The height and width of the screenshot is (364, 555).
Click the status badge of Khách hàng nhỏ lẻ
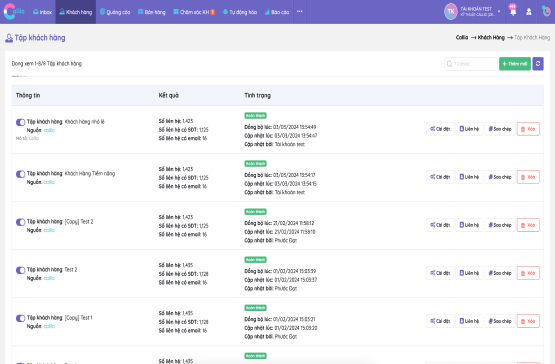(255, 115)
